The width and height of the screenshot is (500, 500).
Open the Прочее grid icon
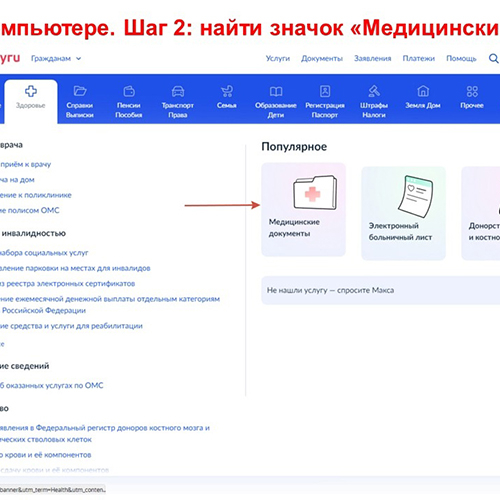(472, 91)
